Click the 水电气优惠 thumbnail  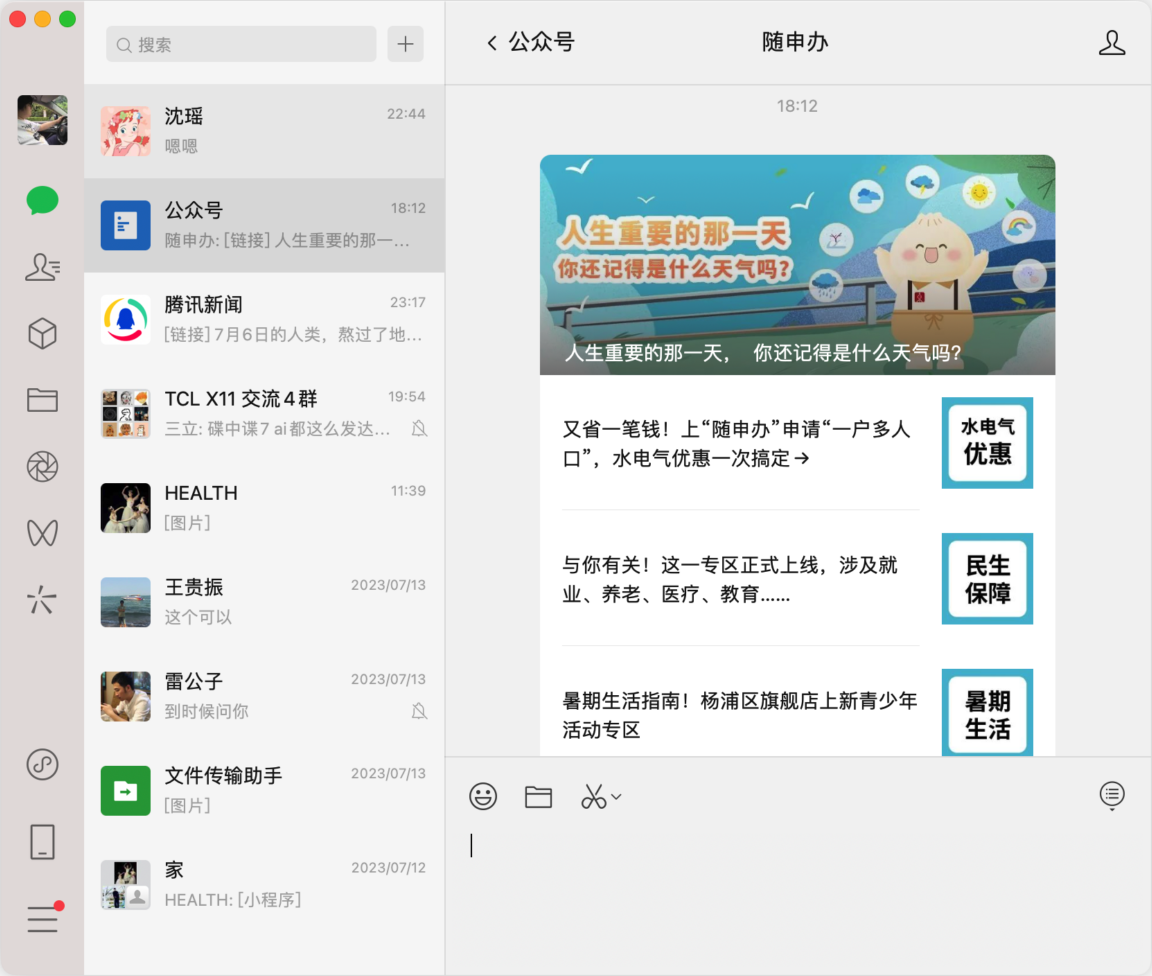pyautogui.click(x=987, y=442)
